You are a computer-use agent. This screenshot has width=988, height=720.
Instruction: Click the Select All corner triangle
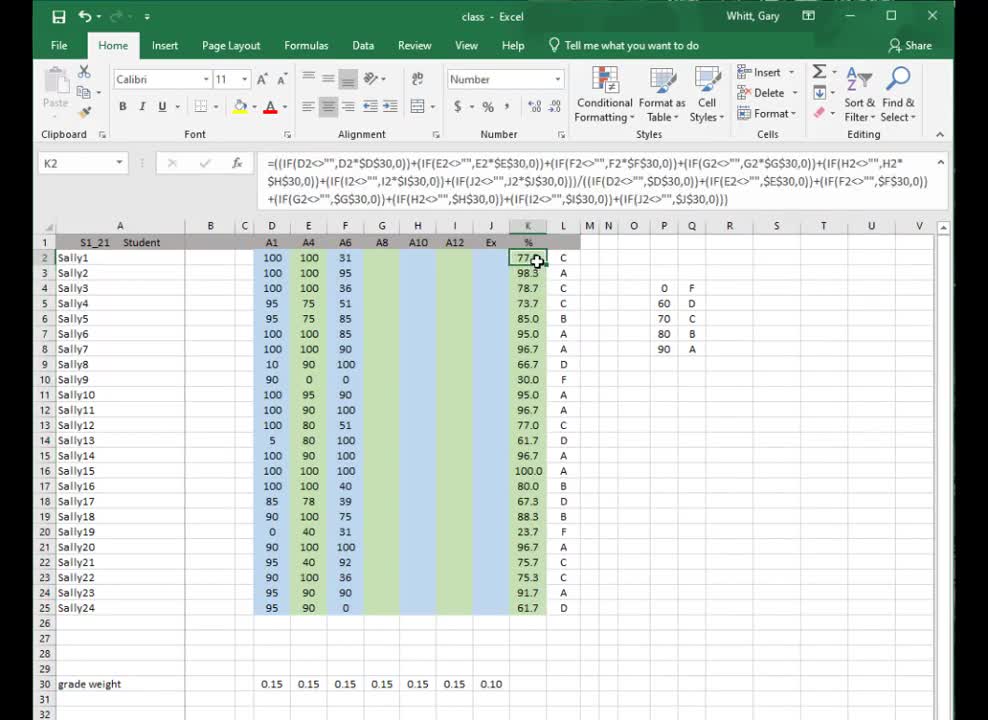(49, 227)
